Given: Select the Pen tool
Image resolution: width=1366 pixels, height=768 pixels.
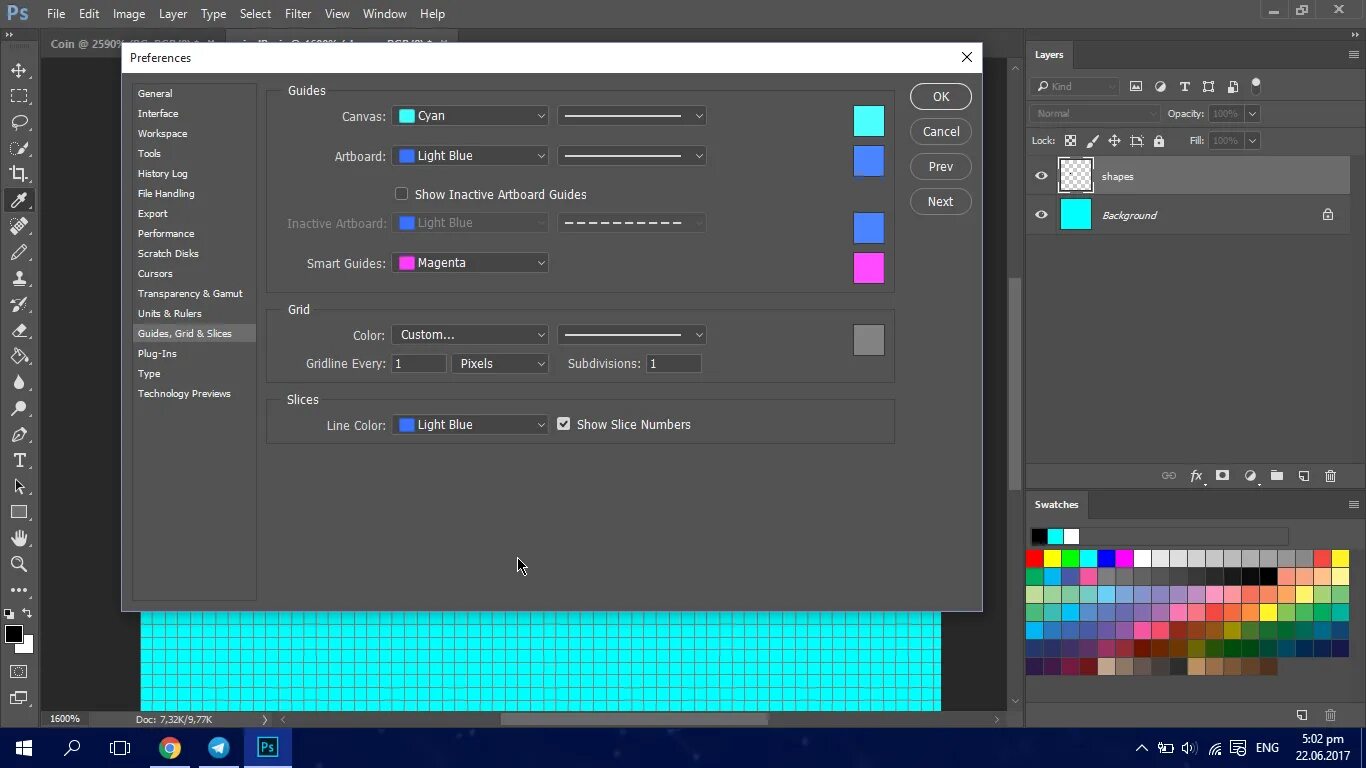Looking at the screenshot, I should coord(18,434).
